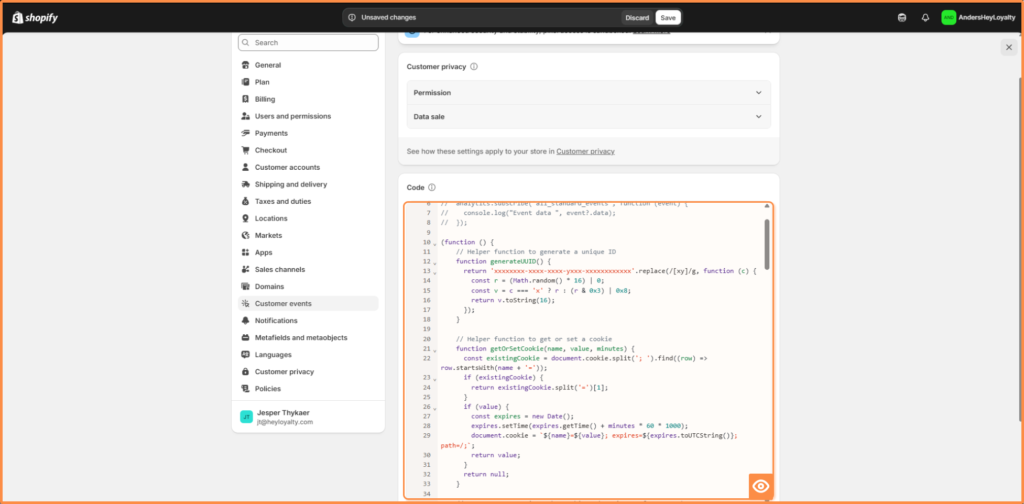
Task: Fold the getOrSetCookie function at line 21
Action: (435, 350)
